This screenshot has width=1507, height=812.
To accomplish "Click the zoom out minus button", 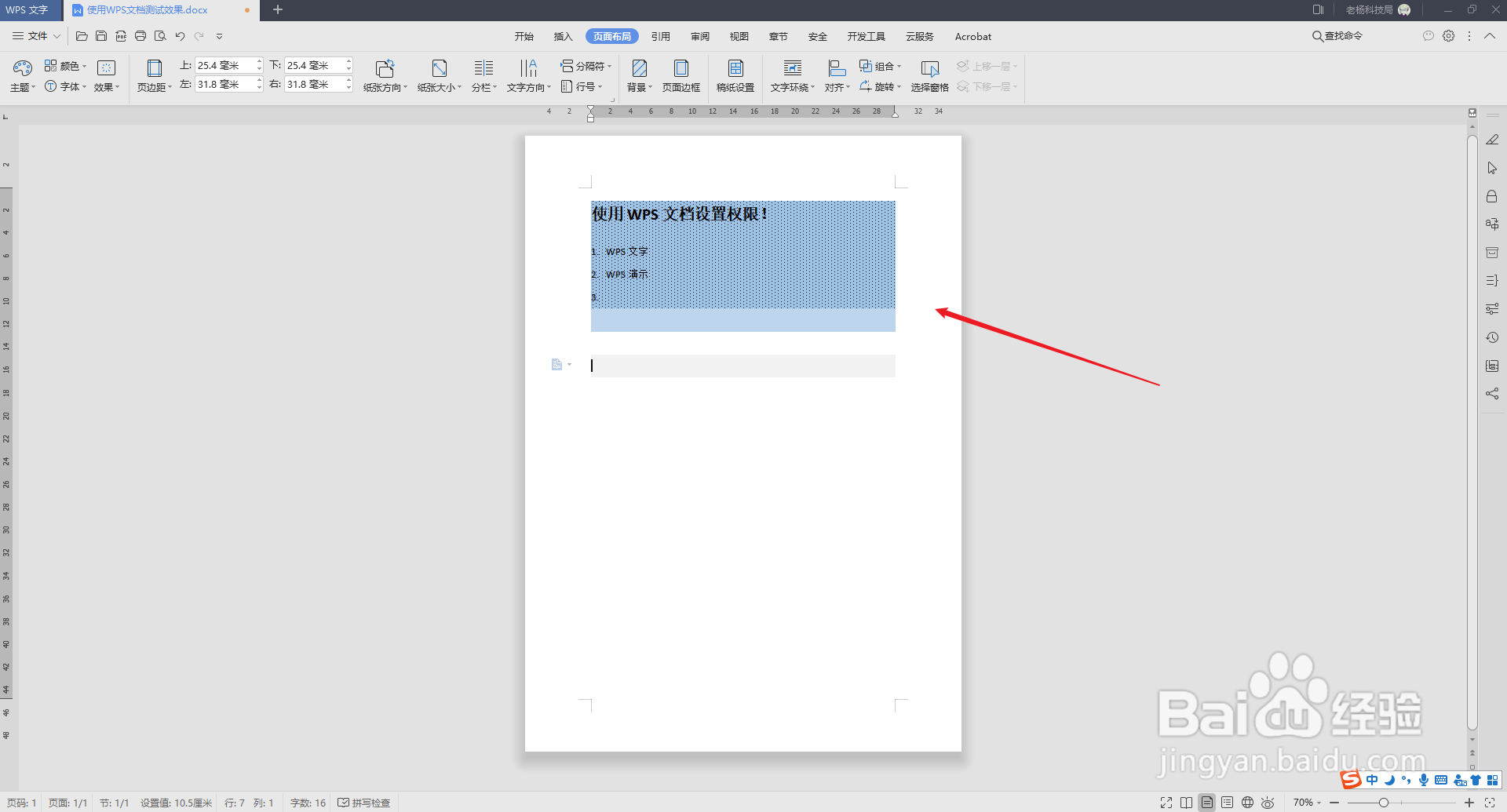I will (1334, 803).
